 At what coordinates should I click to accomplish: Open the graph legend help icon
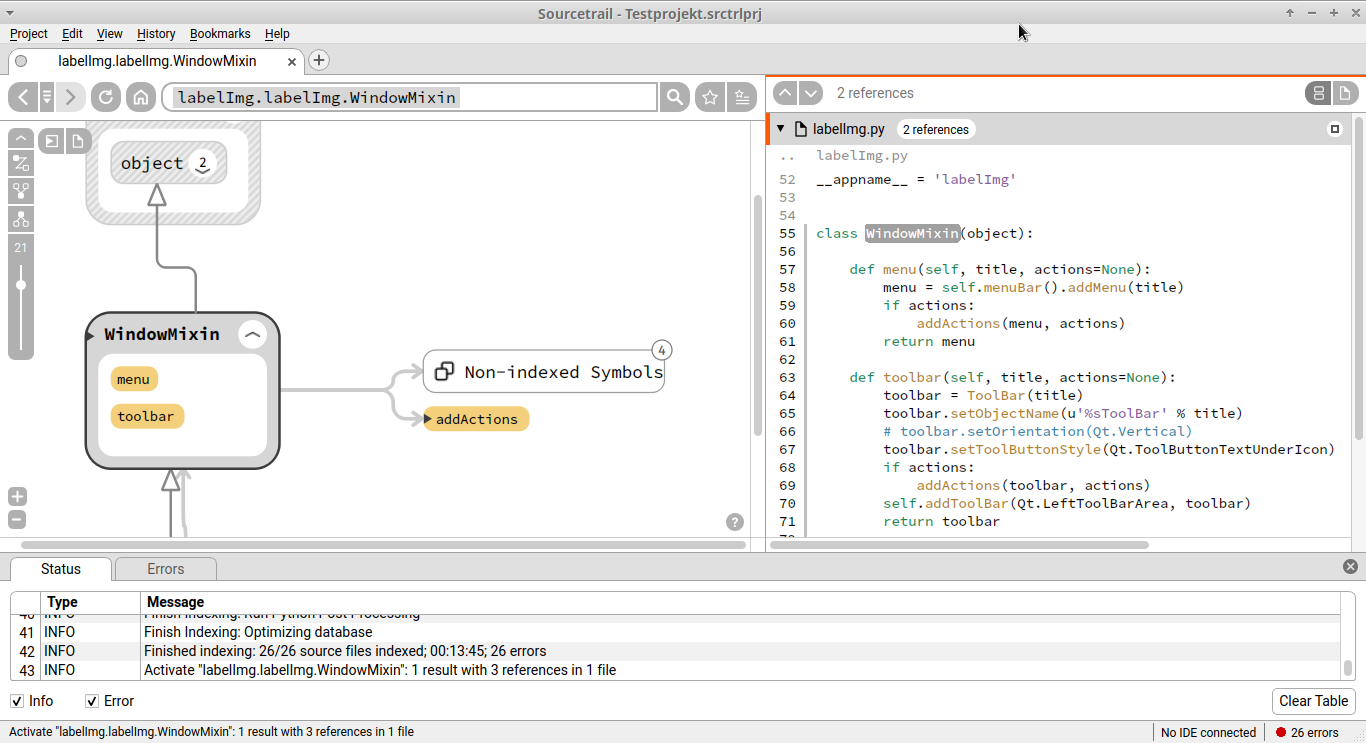(735, 522)
